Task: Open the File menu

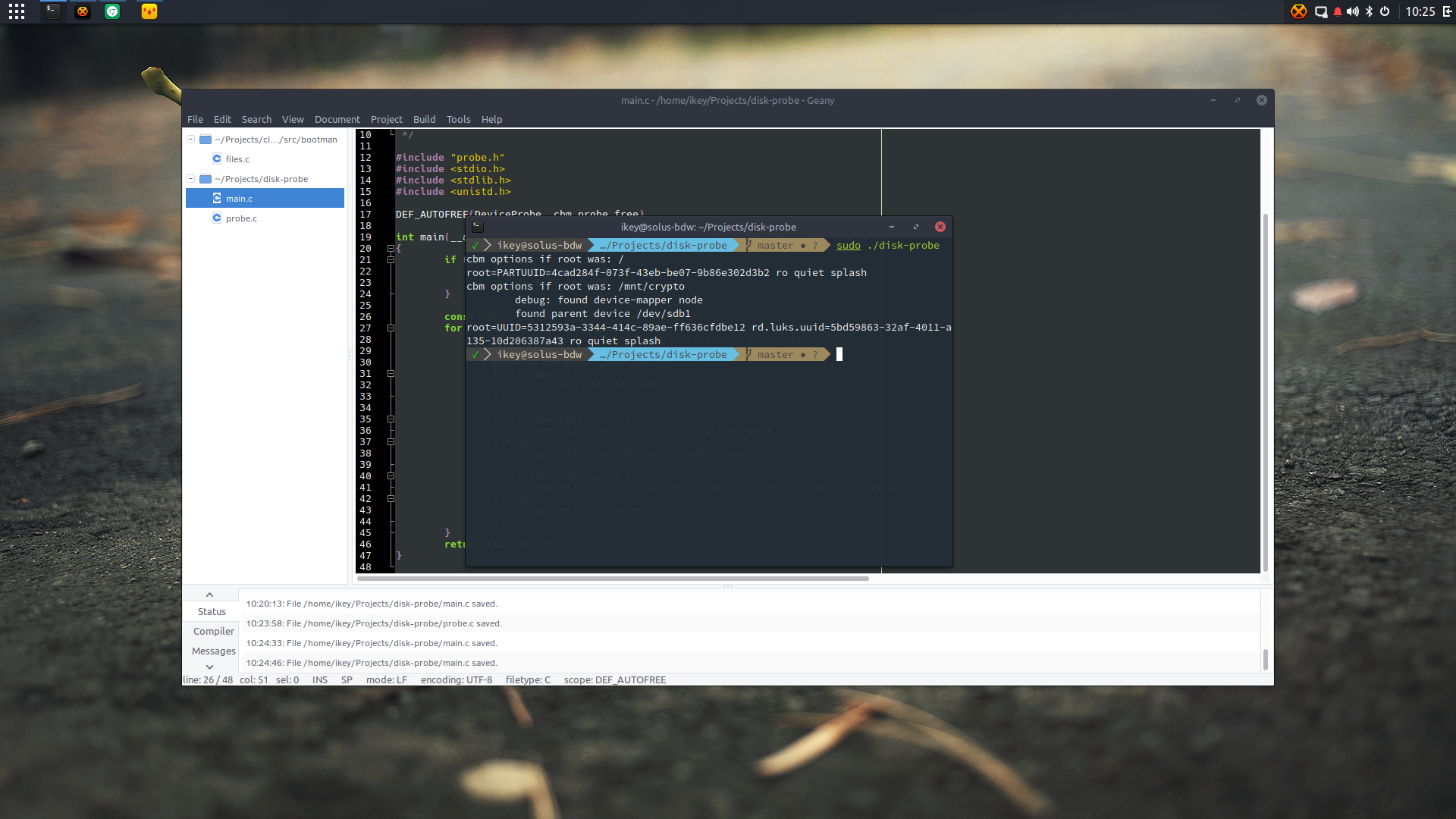Action: (x=195, y=119)
